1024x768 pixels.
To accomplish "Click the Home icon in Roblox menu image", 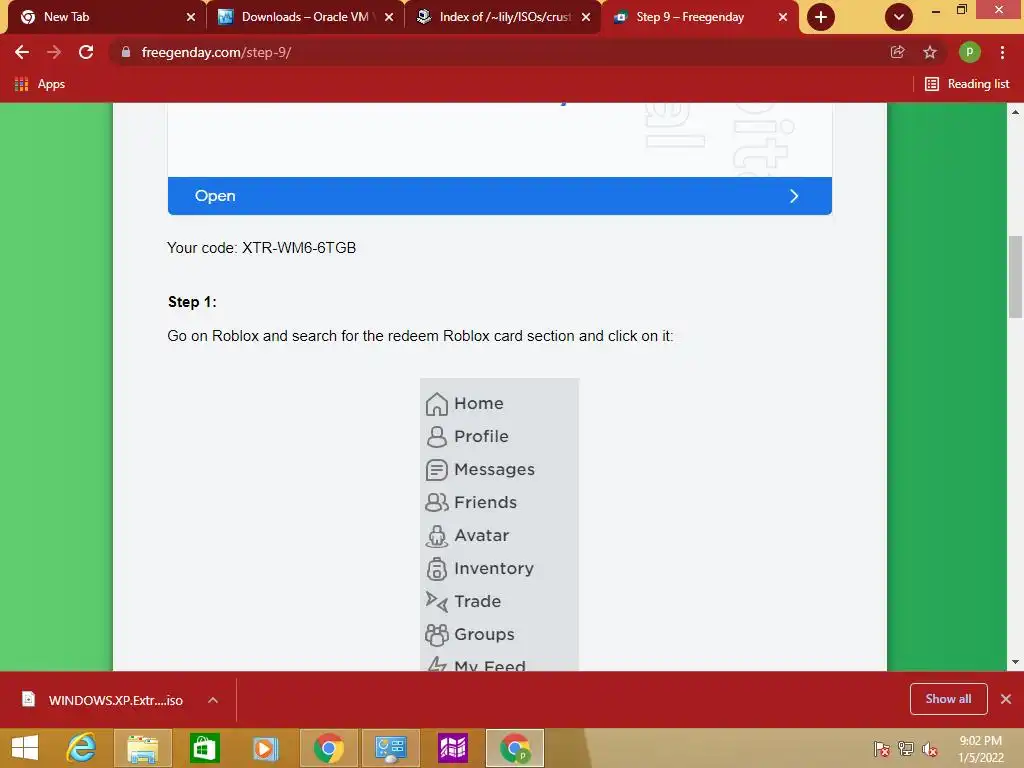I will 436,404.
